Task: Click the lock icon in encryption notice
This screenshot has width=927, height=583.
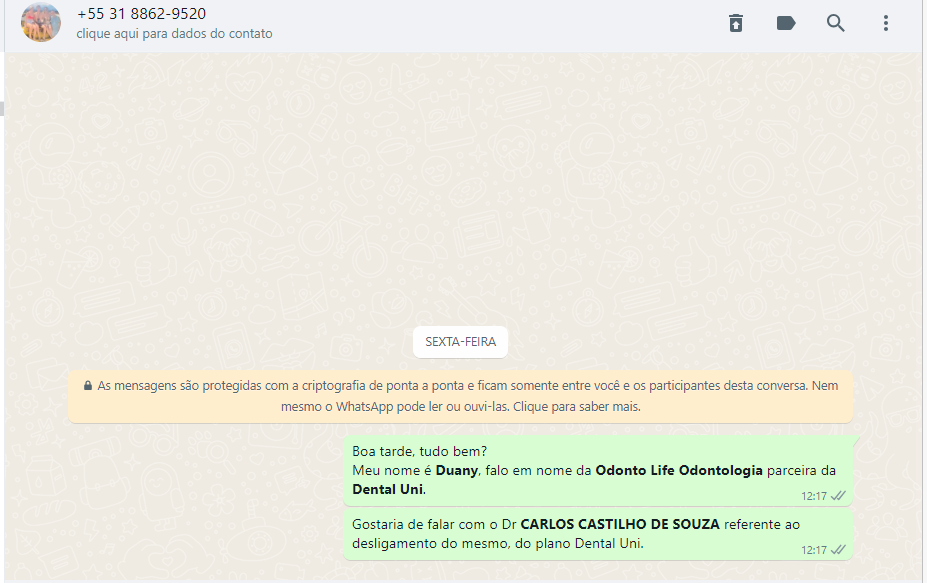Action: pyautogui.click(x=87, y=386)
